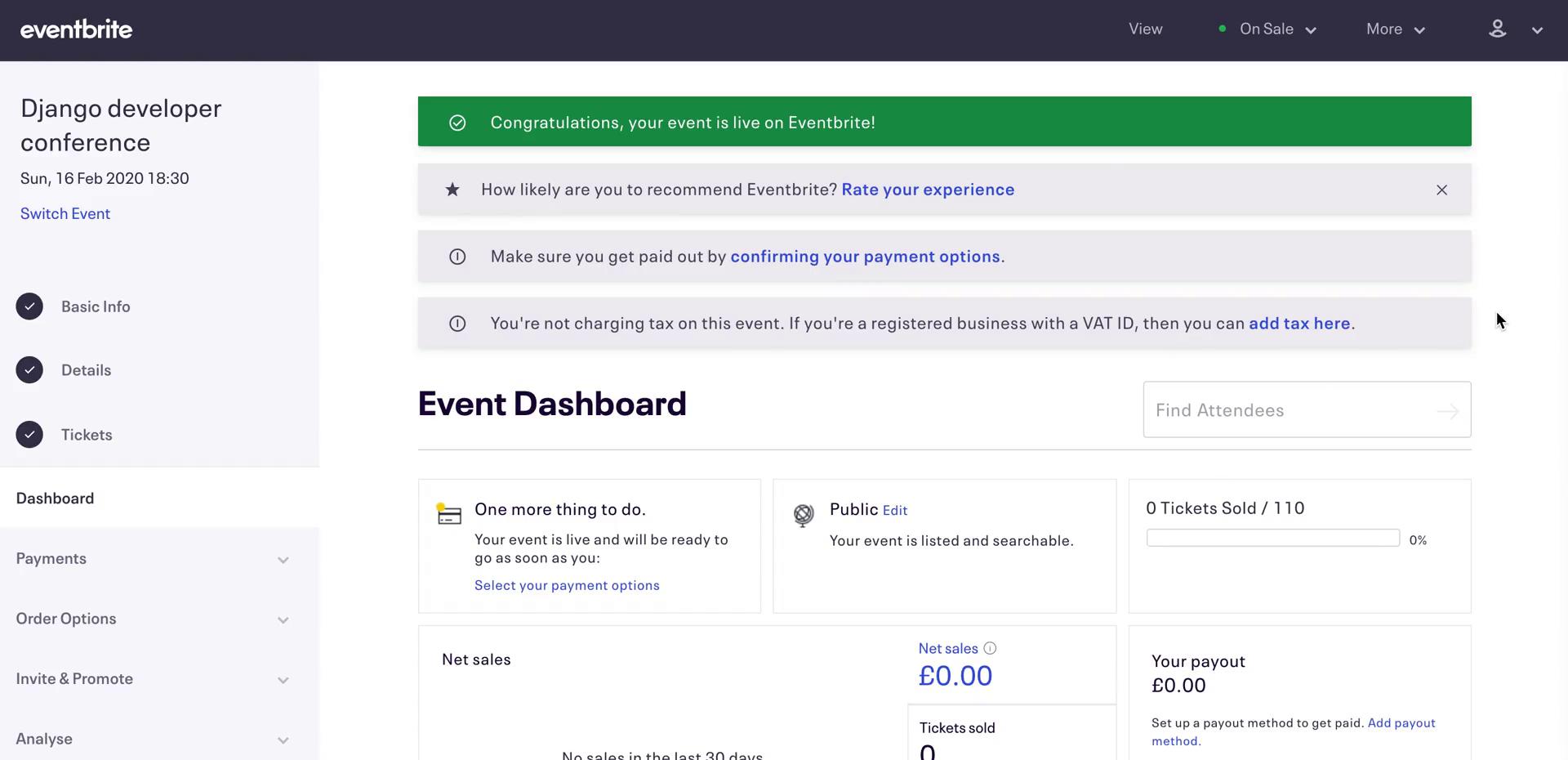Viewport: 1568px width, 760px height.
Task: Click the green checkmark icon in congratulations banner
Action: (457, 123)
